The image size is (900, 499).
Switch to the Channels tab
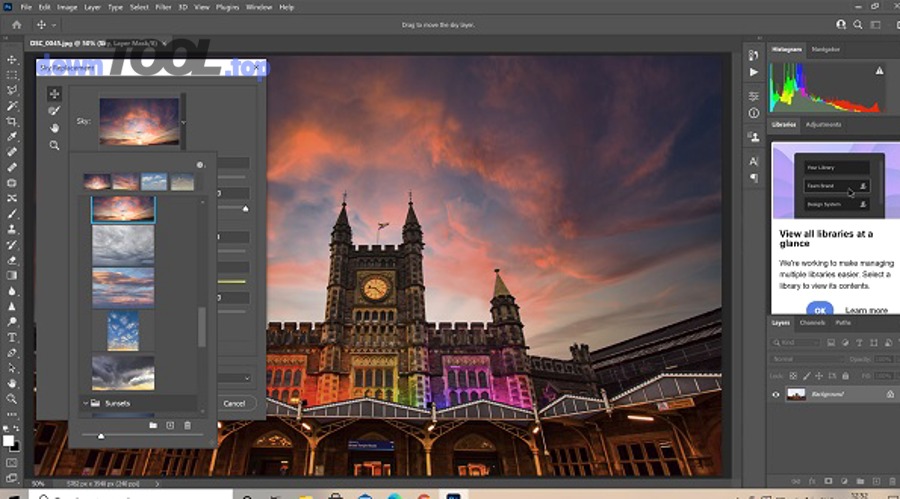coord(812,323)
